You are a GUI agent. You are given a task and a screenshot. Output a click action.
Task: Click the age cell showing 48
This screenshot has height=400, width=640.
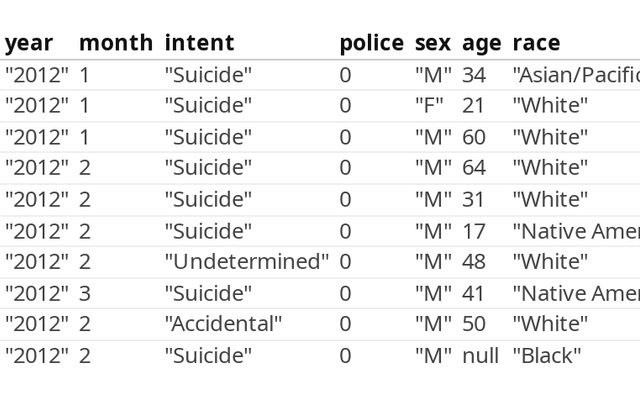point(473,262)
